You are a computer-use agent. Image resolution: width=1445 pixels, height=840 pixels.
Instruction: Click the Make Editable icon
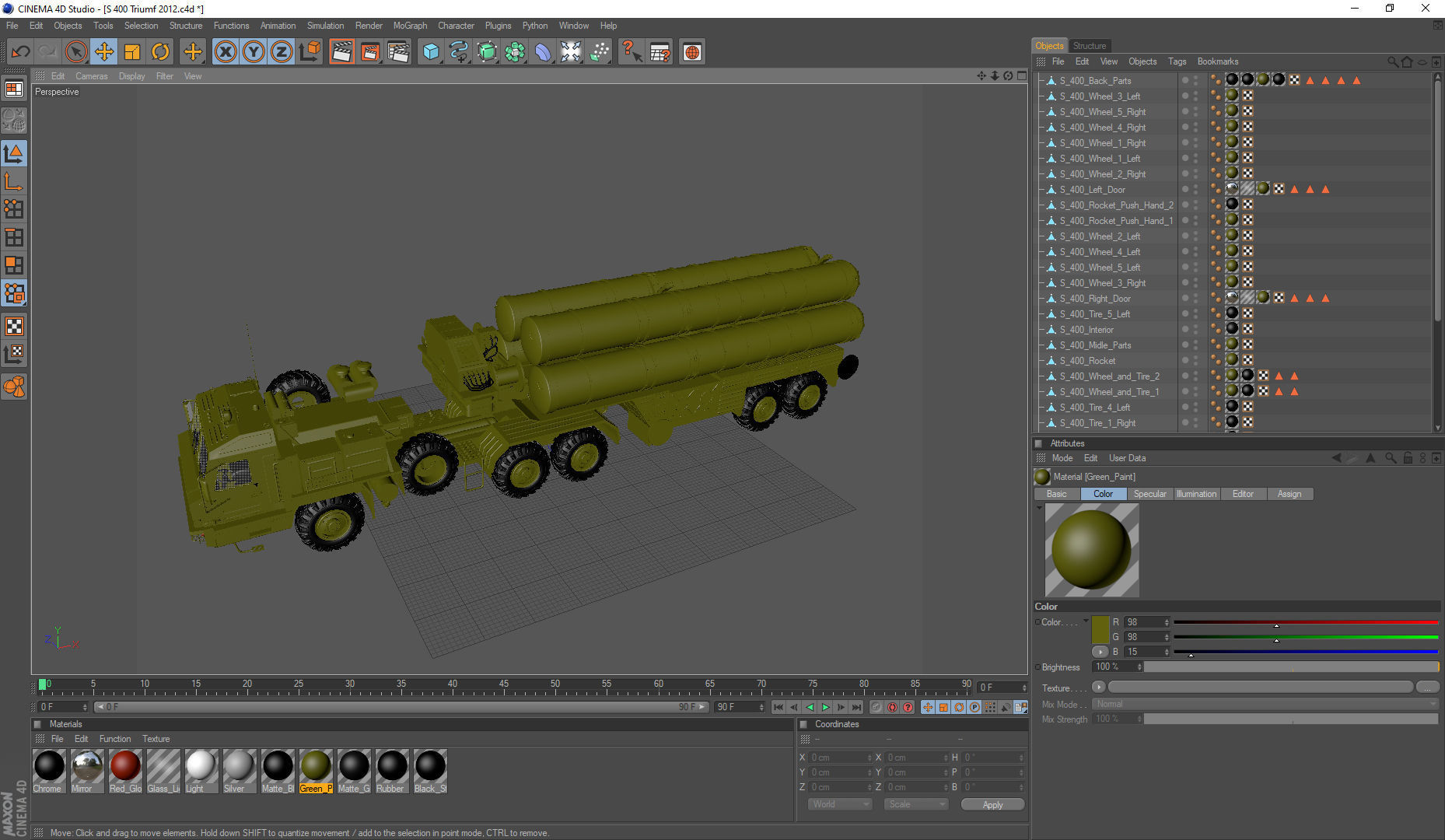[x=14, y=121]
